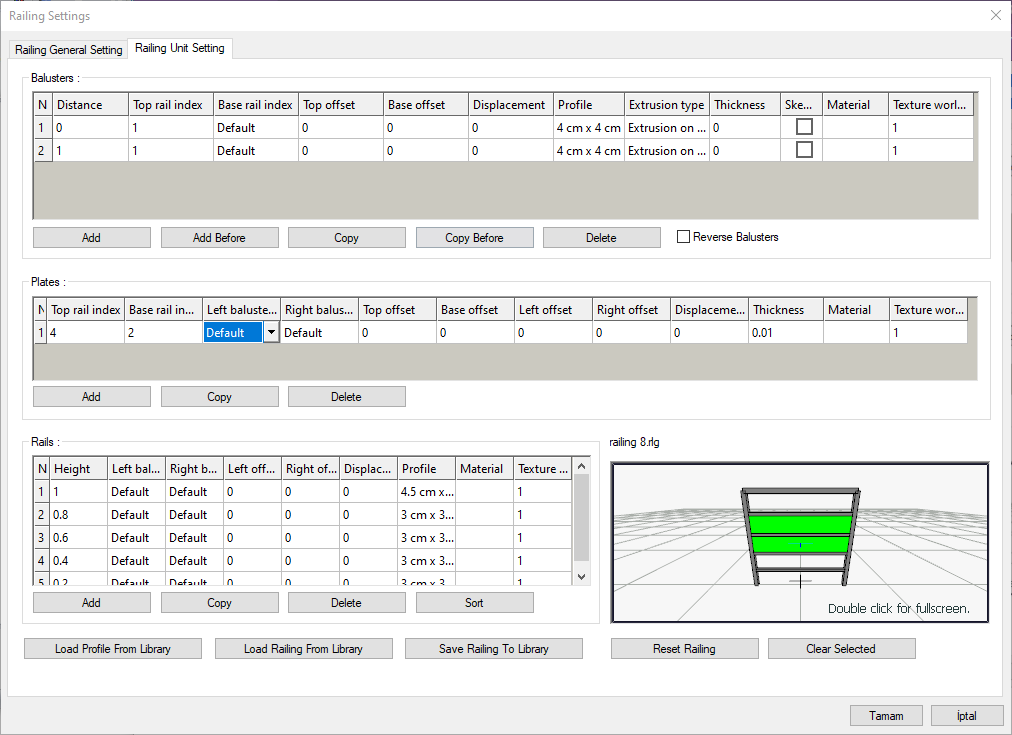
Task: Delete the selected plate
Action: pyautogui.click(x=346, y=397)
